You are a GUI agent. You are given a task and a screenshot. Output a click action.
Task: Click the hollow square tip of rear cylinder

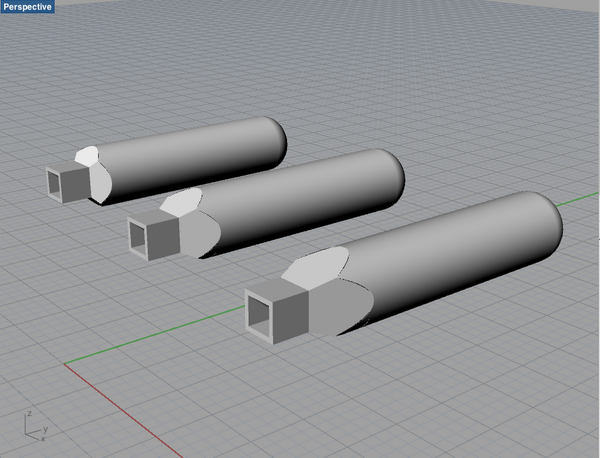[67, 182]
